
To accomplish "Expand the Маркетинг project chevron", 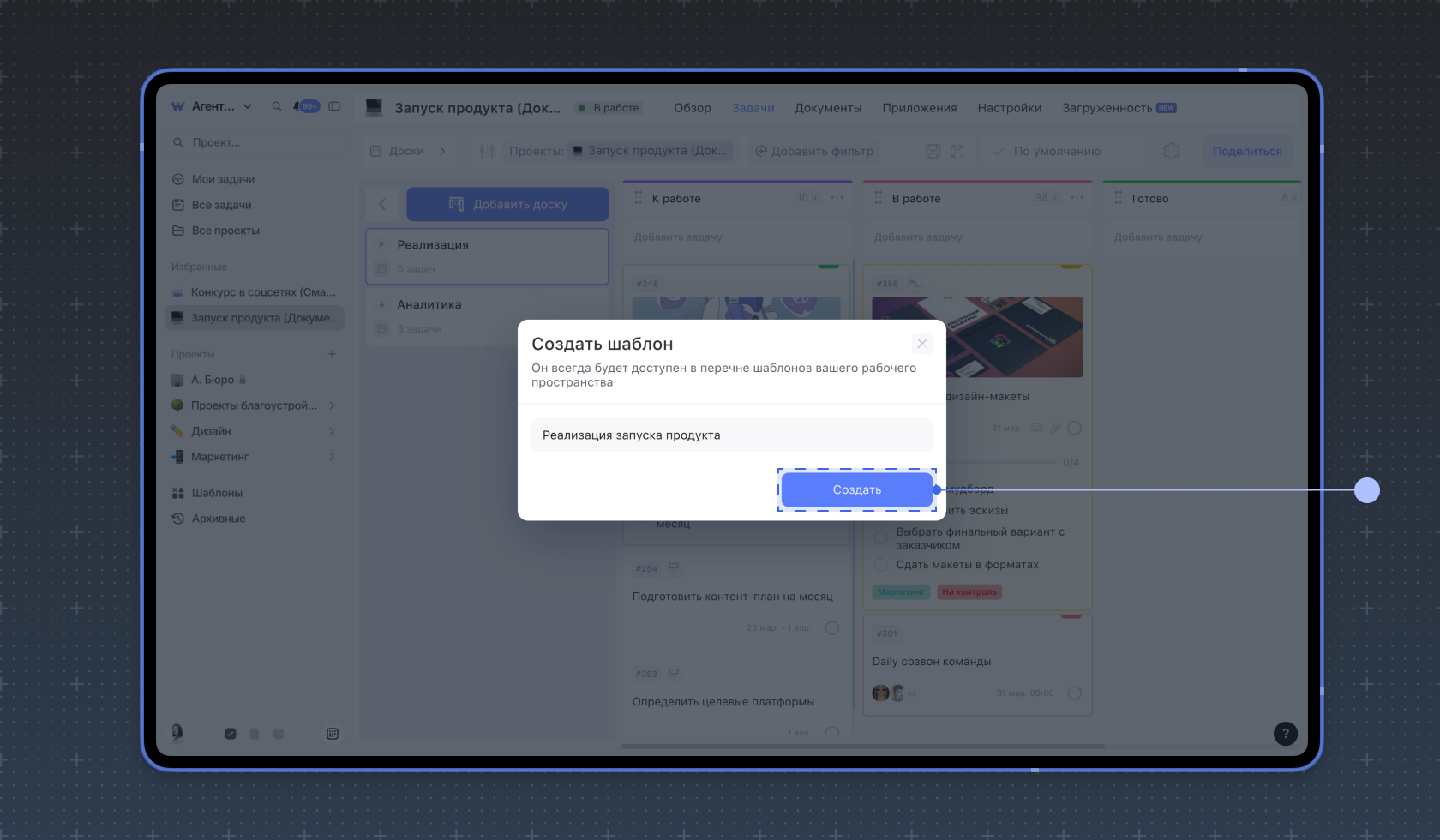I will pos(332,457).
